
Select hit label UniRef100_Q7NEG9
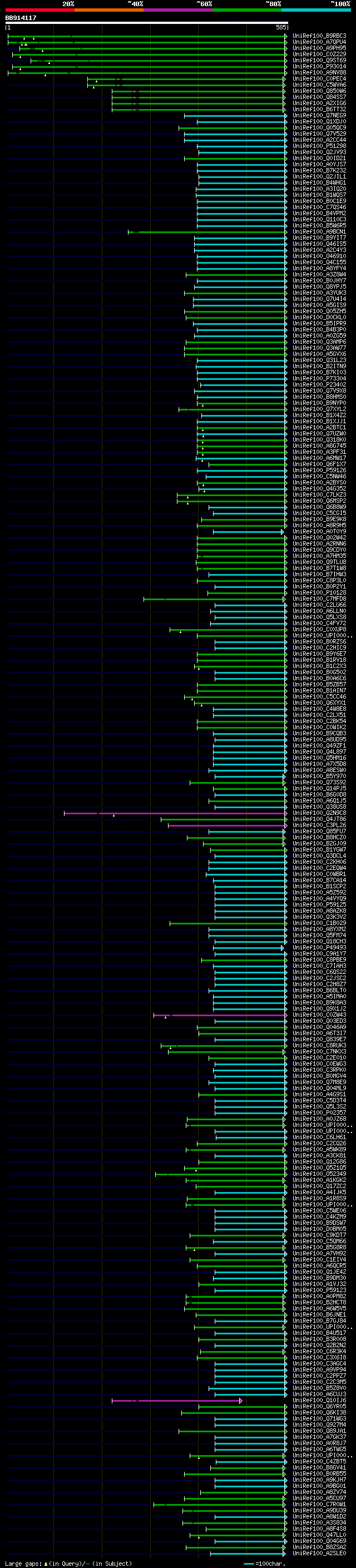coord(319,116)
